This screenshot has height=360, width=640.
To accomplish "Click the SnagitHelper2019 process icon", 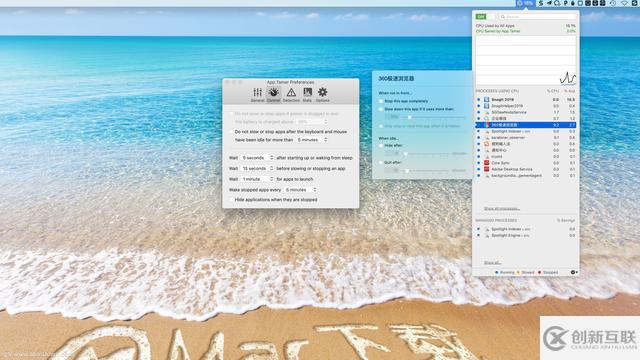I will 487,106.
